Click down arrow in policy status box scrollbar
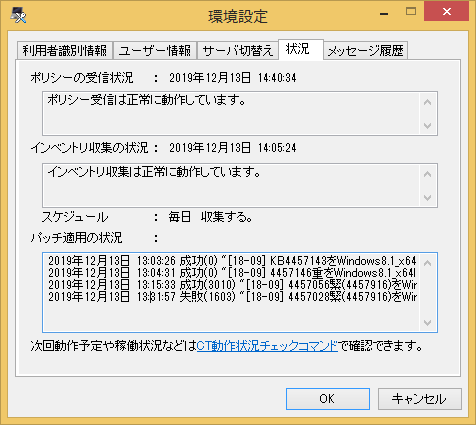 tap(428, 126)
